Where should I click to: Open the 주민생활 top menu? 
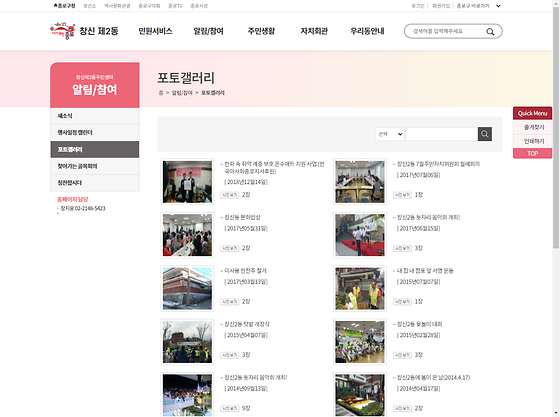[x=261, y=31]
